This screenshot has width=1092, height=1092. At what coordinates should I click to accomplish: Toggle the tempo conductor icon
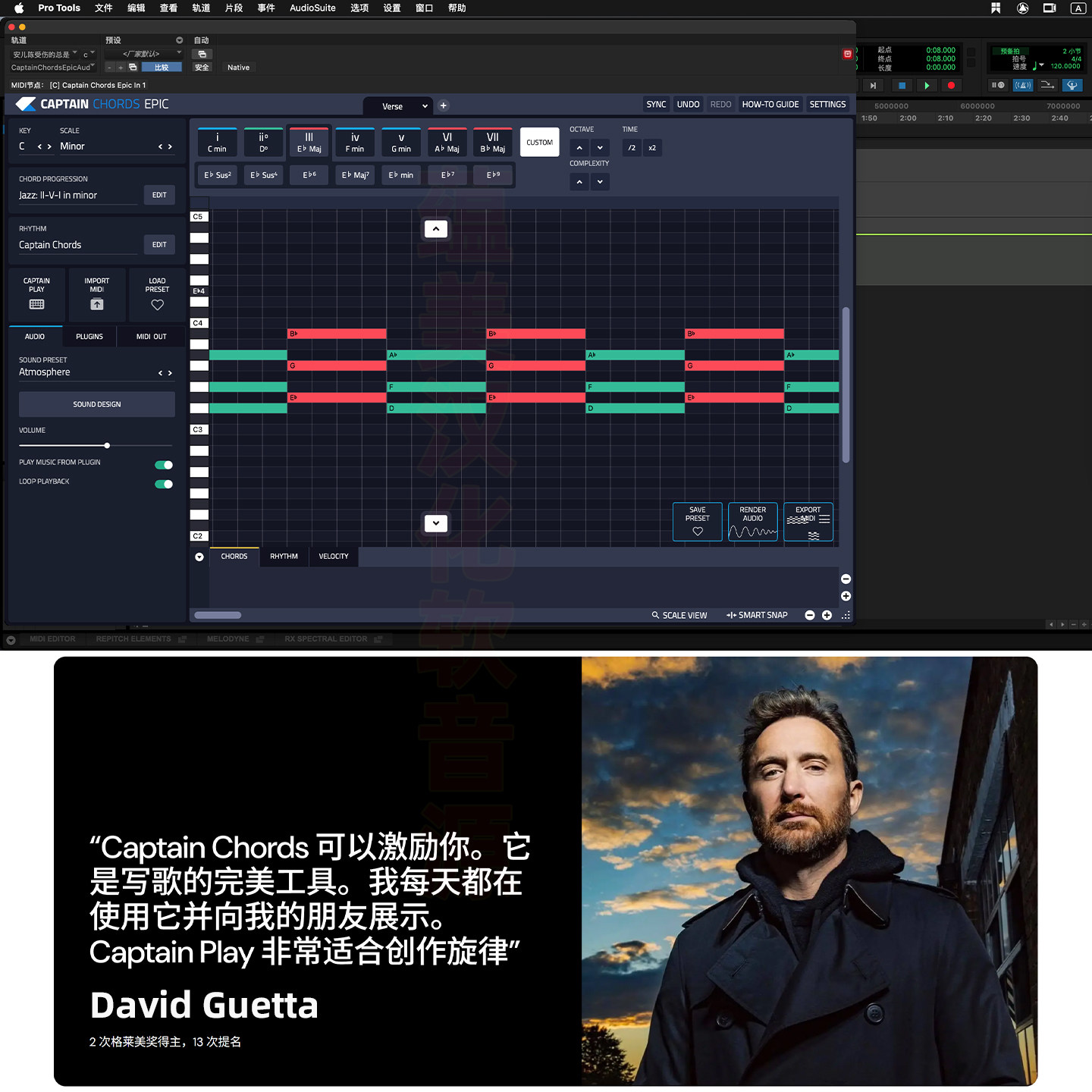click(x=1072, y=85)
